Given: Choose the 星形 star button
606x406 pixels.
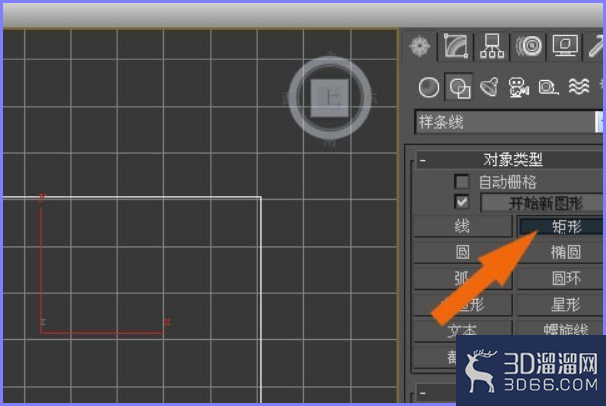Looking at the screenshot, I should point(560,304).
